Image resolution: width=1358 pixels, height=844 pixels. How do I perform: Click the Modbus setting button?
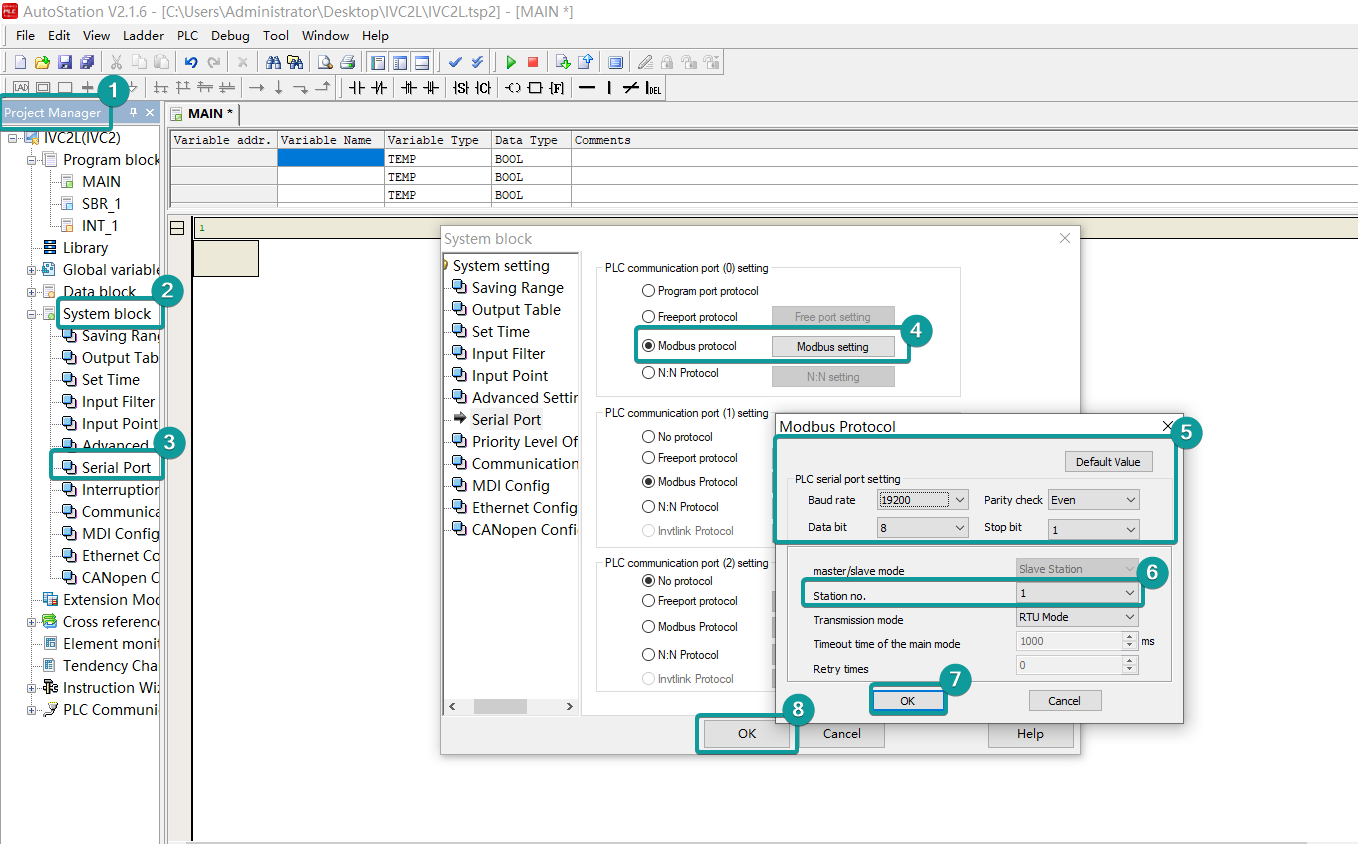[x=832, y=347]
